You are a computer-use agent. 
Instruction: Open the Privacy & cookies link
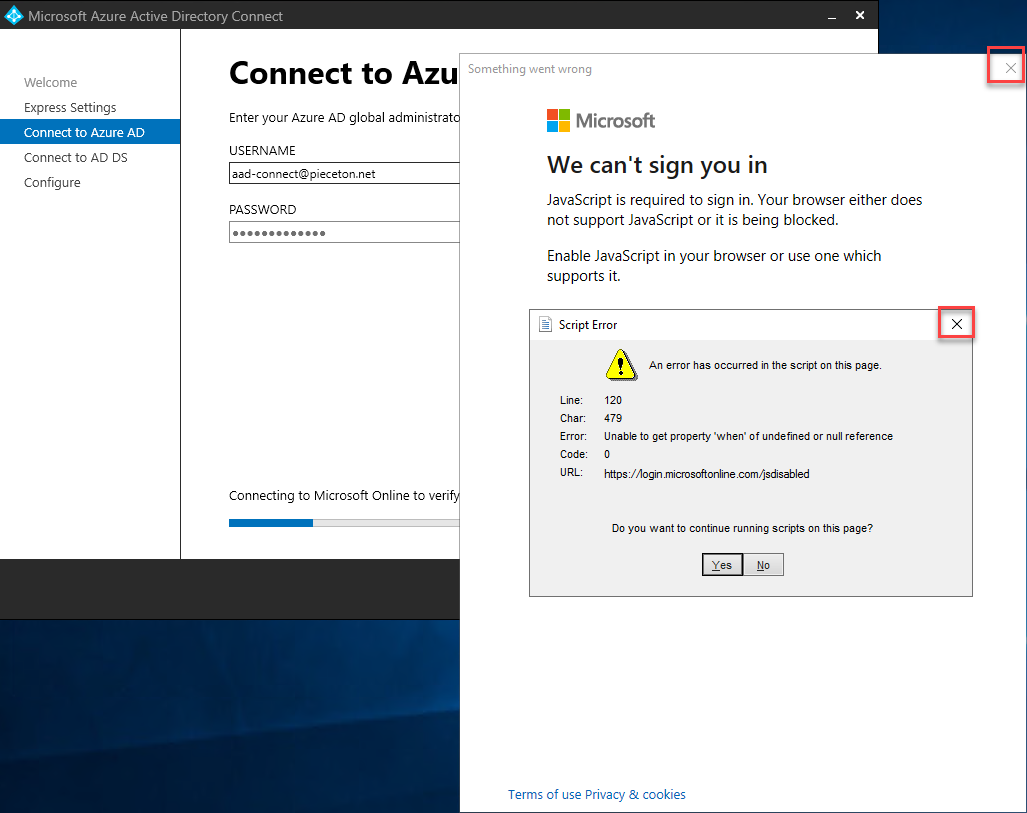click(x=635, y=794)
